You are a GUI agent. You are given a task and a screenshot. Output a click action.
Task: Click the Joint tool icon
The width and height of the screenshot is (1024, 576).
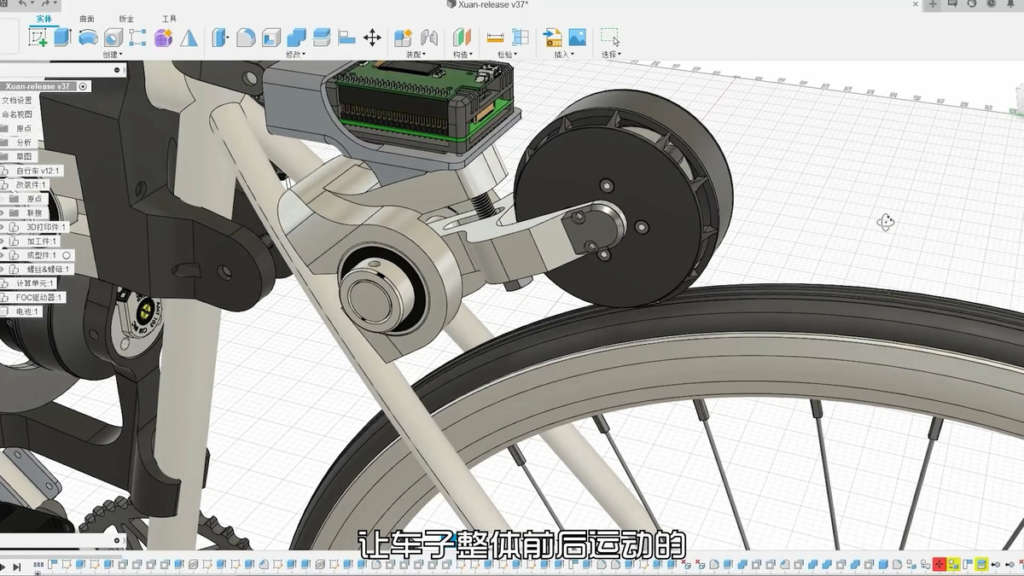(x=428, y=37)
